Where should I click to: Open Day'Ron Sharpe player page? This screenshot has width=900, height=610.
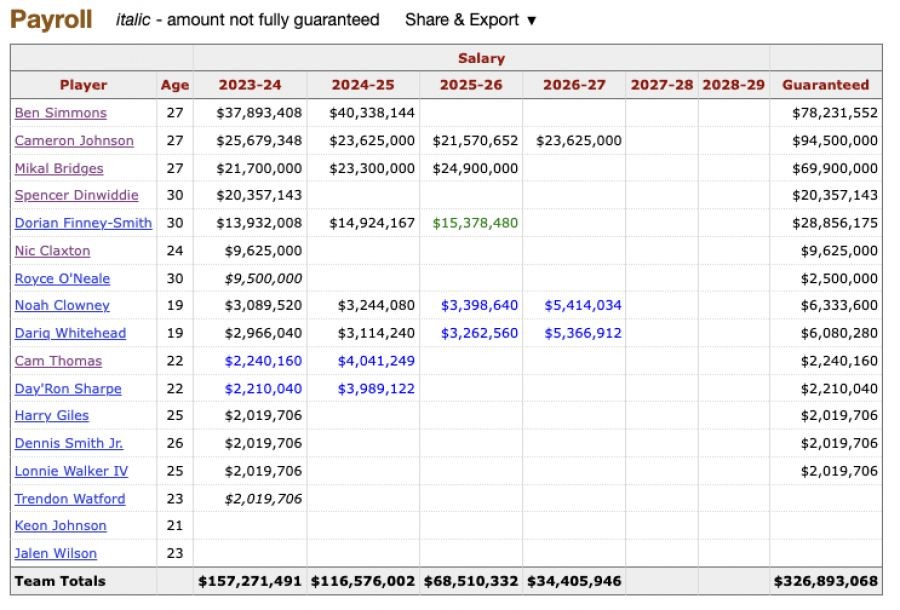coord(68,388)
